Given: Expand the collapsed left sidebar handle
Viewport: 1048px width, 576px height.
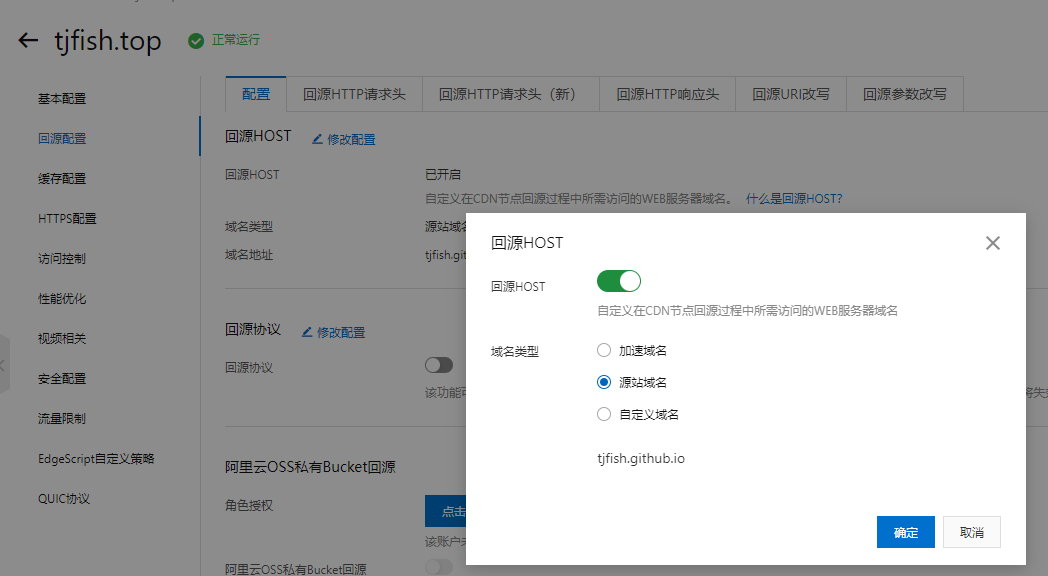Looking at the screenshot, I should [3, 365].
